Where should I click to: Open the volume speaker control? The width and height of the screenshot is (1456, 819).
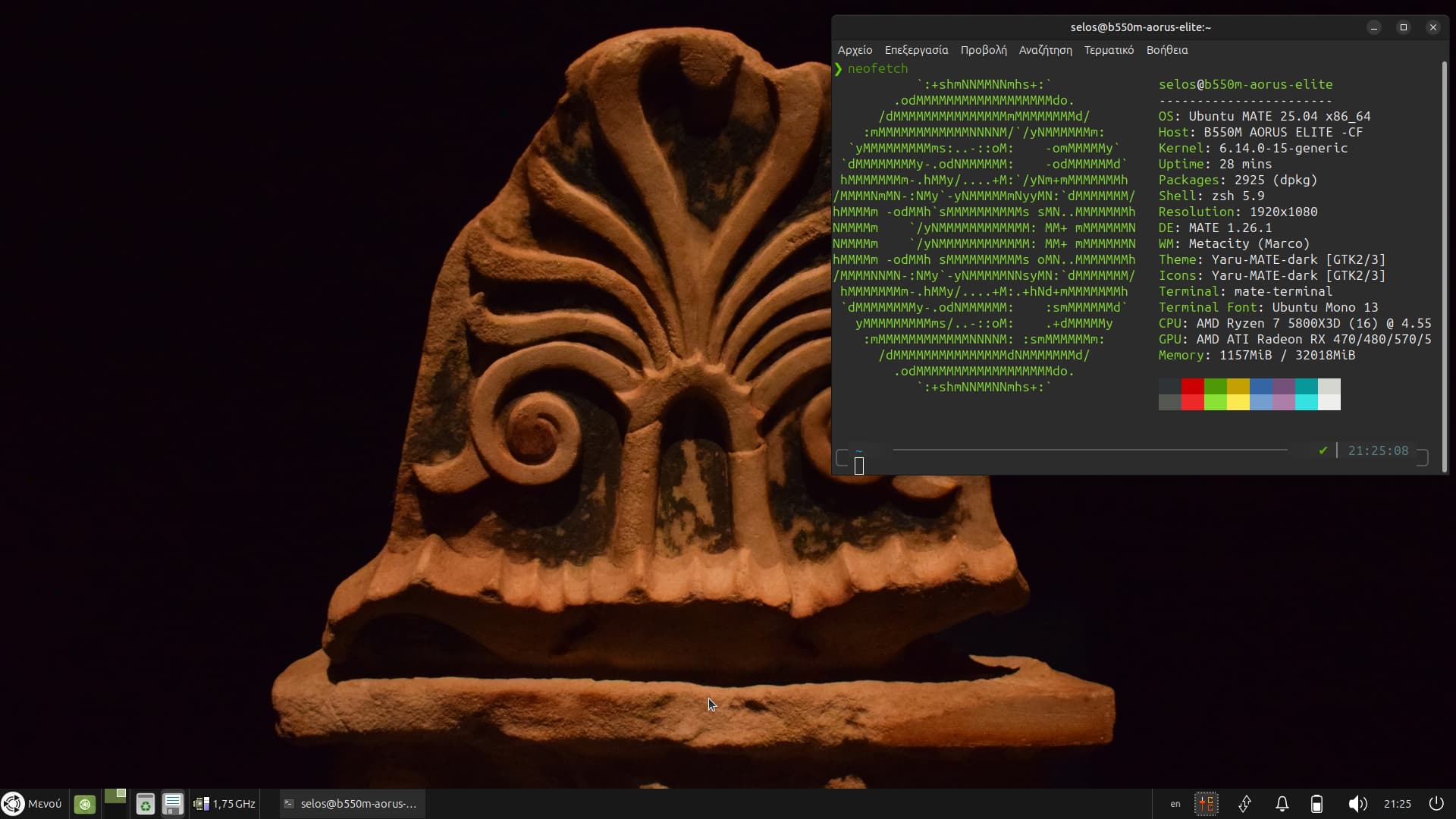[1357, 804]
